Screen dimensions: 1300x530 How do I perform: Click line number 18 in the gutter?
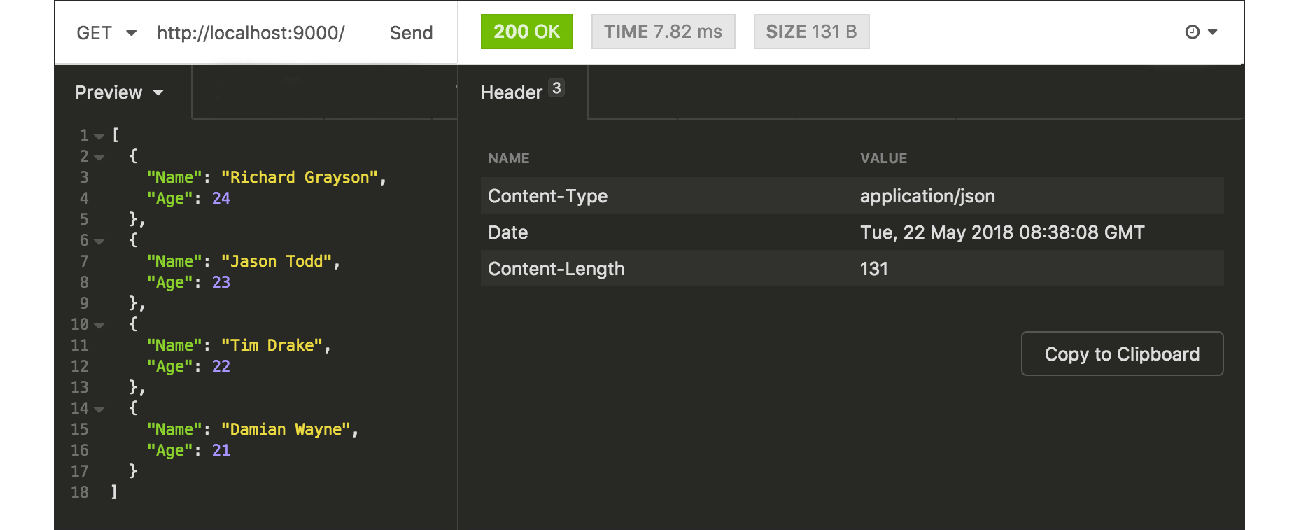click(80, 492)
